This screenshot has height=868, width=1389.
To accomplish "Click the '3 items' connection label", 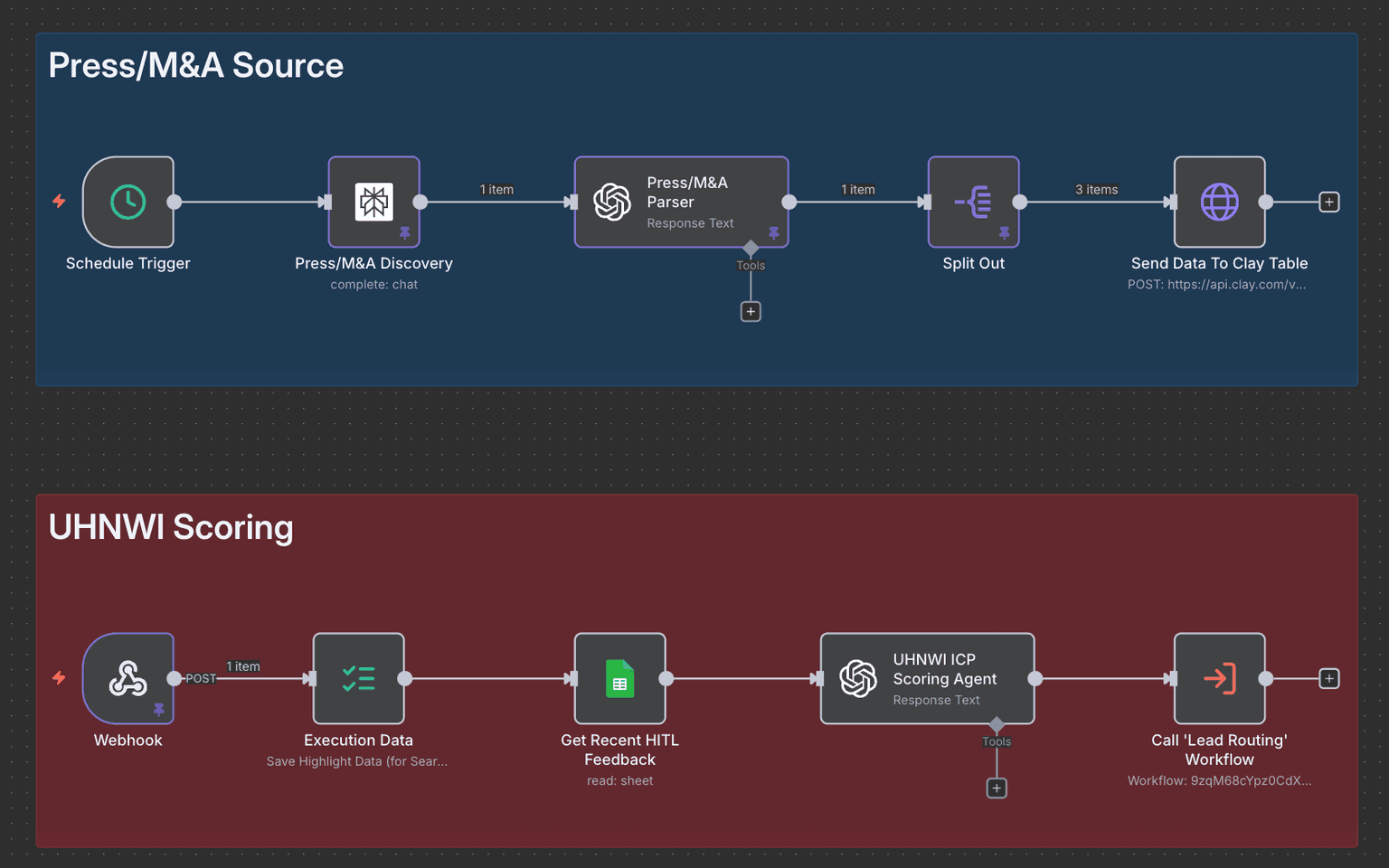I will click(1096, 190).
